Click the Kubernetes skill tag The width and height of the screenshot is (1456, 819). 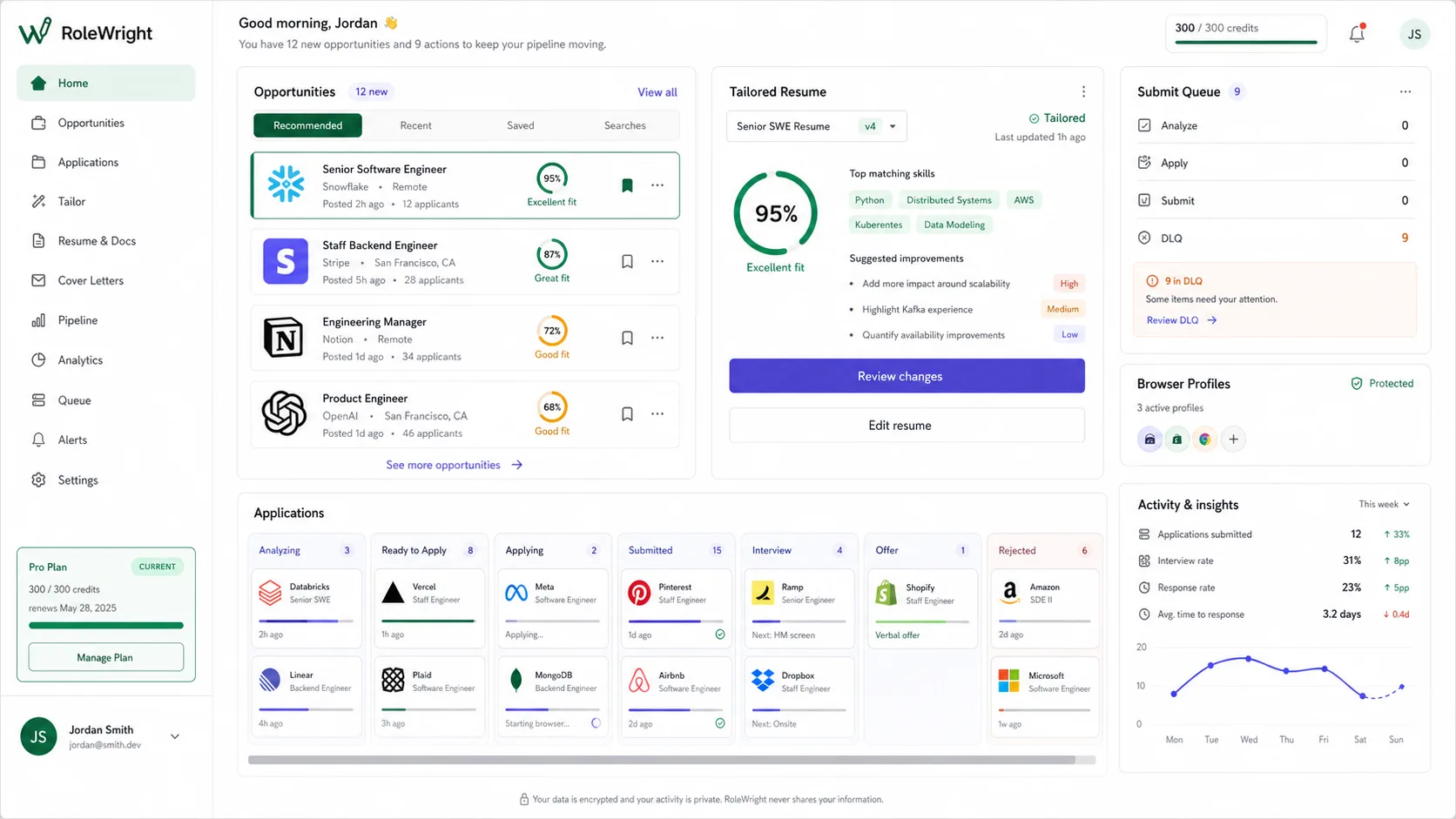[x=879, y=225]
